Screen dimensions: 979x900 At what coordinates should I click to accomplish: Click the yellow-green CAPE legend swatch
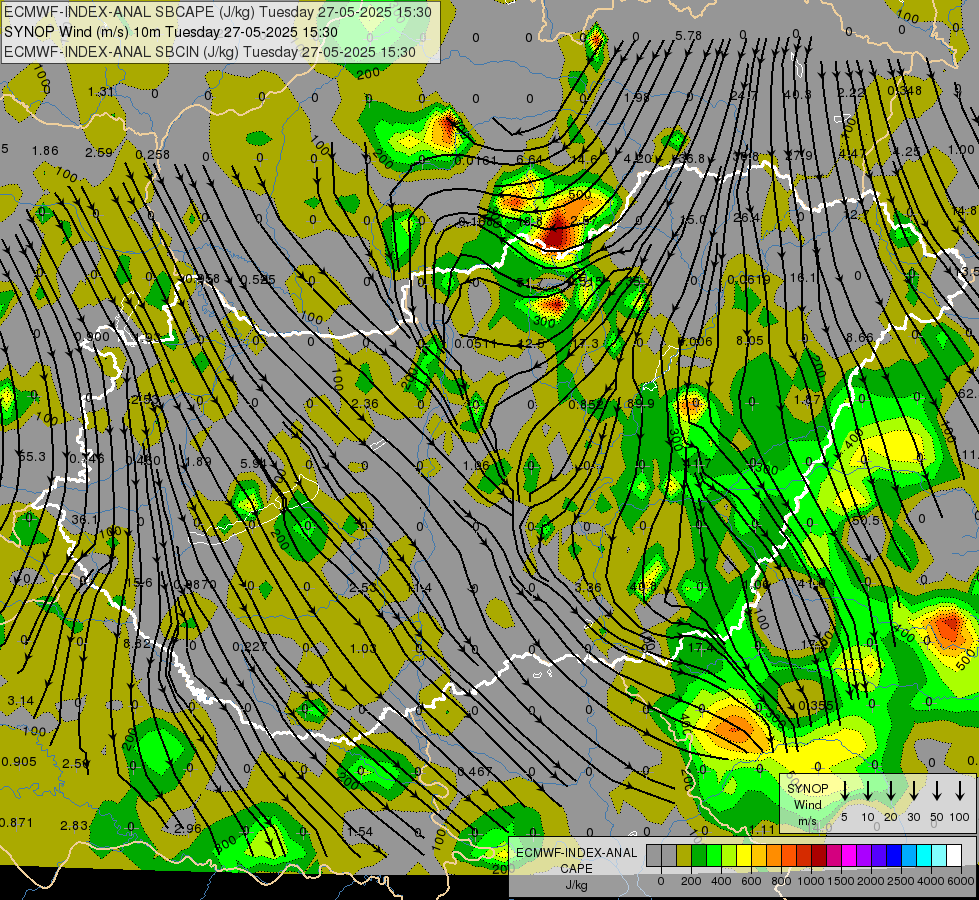729,856
